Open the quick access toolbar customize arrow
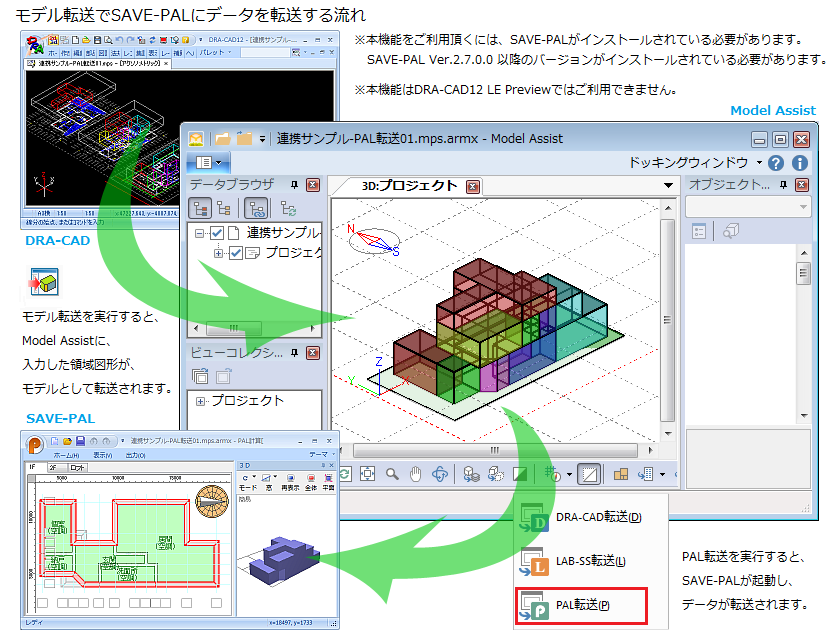The image size is (840, 640). pyautogui.click(x=262, y=139)
